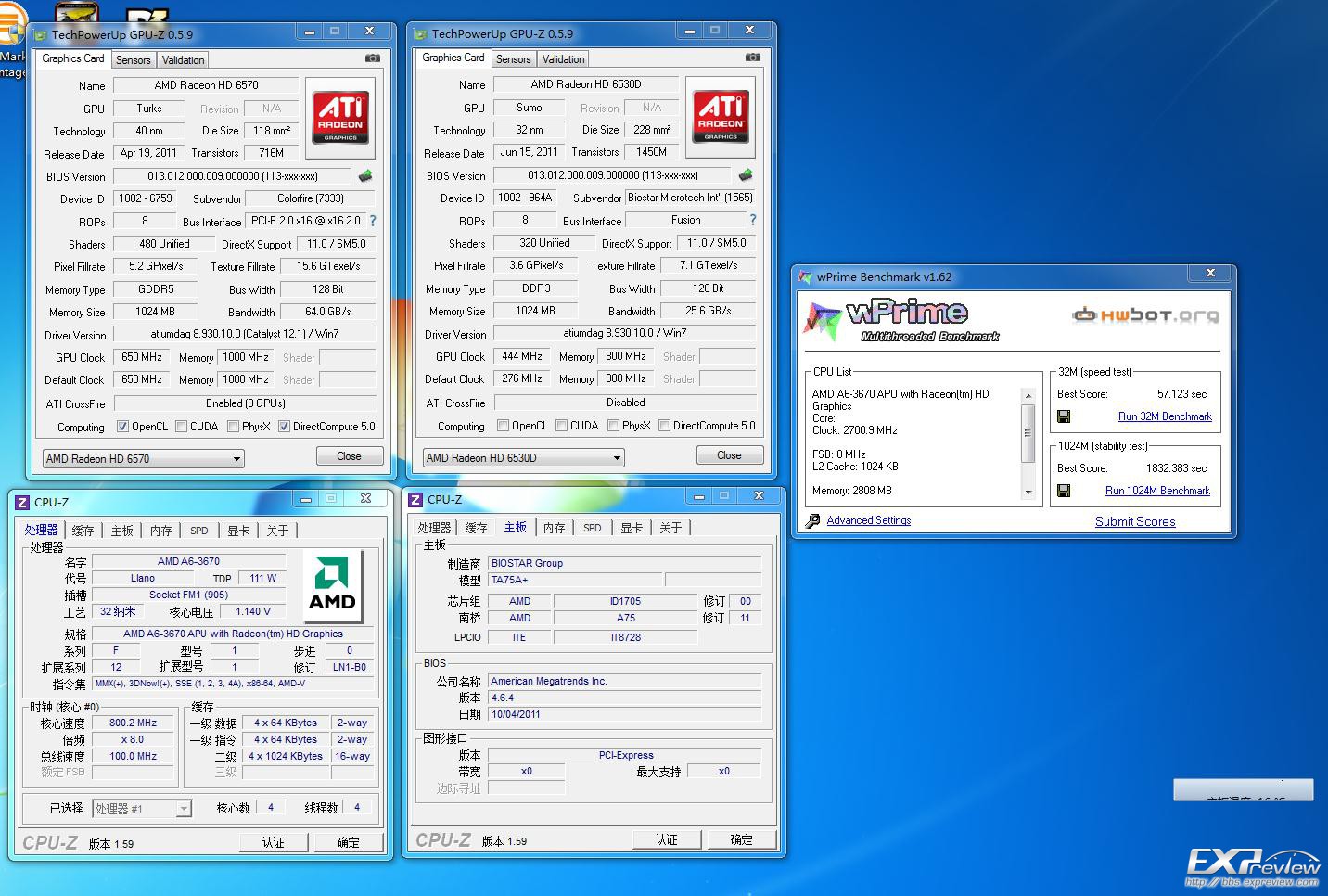Click the title bar icon of the wPrime Benchmark window
This screenshot has width=1328, height=896.
805,276
